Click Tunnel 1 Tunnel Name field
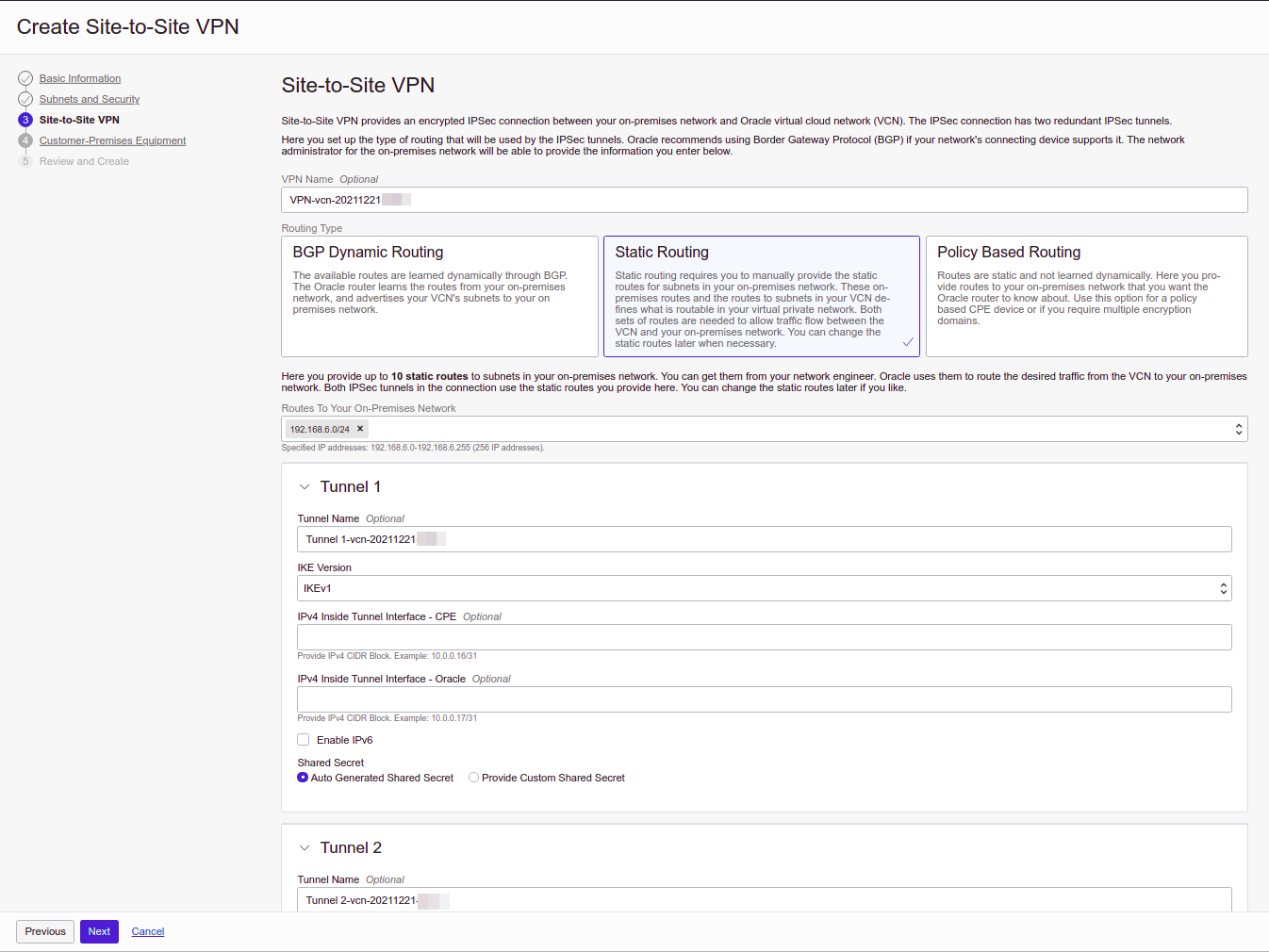The height and width of the screenshot is (952, 1269). (x=765, y=539)
